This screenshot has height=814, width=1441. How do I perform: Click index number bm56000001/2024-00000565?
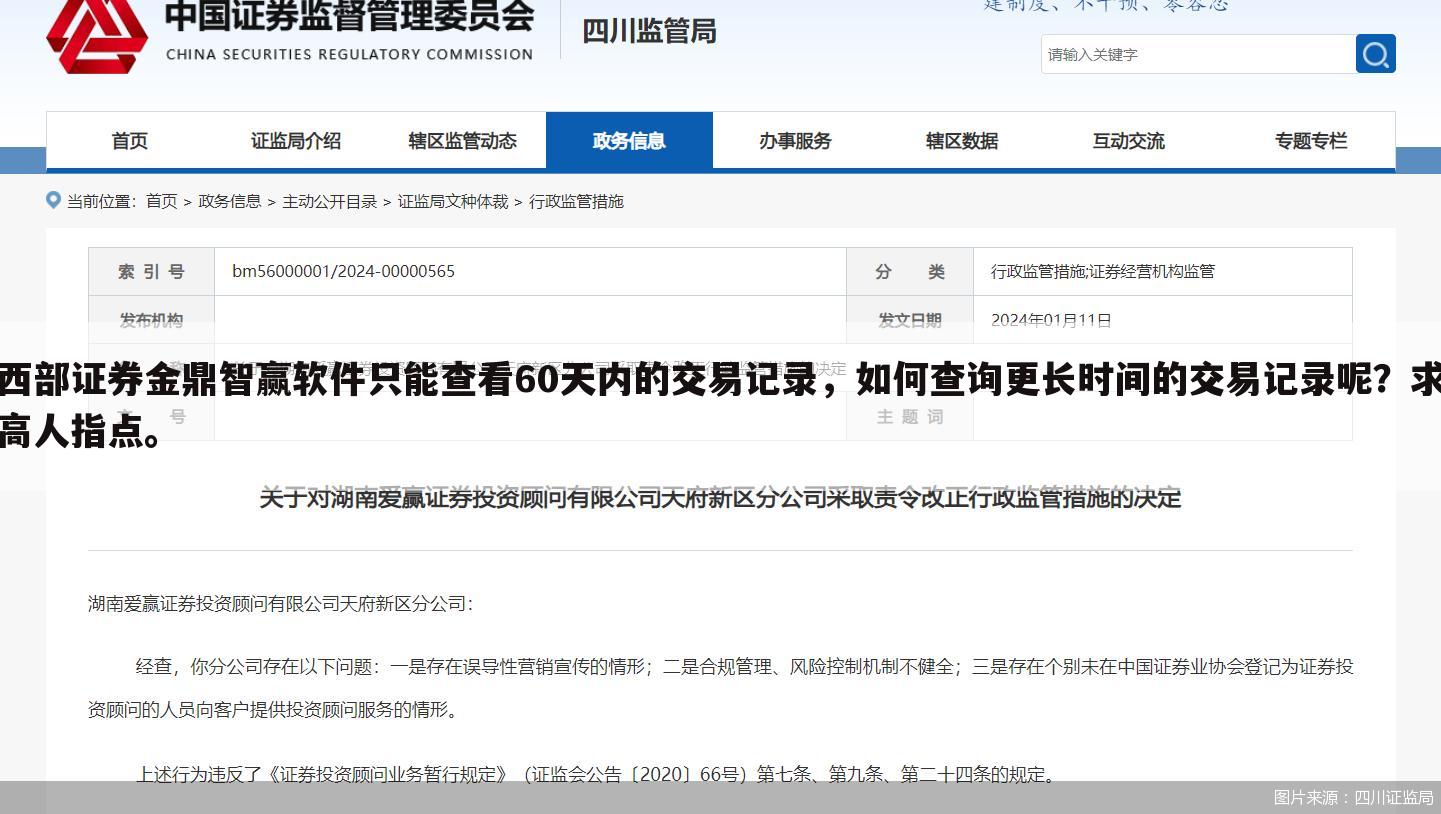pos(343,271)
